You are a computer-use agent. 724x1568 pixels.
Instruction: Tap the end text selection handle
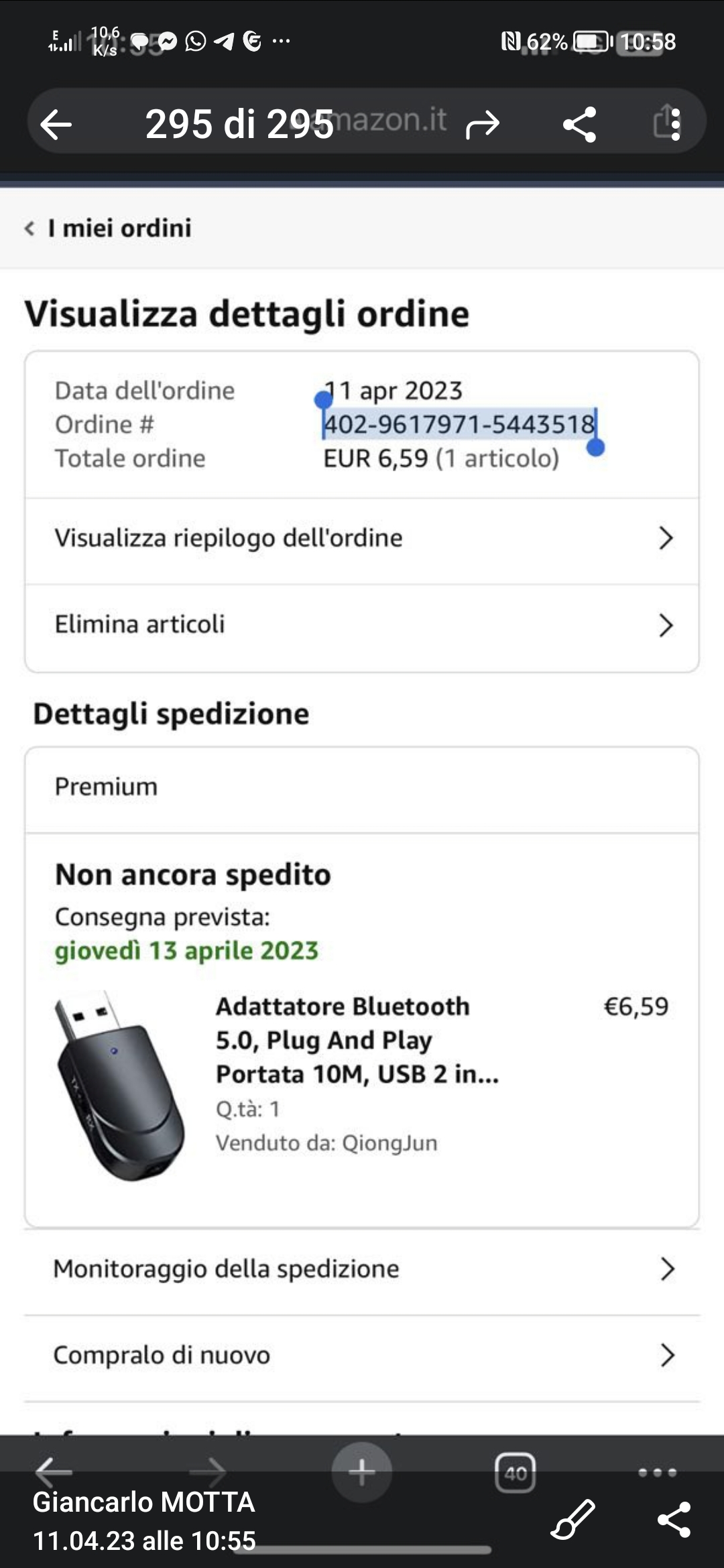(x=595, y=447)
